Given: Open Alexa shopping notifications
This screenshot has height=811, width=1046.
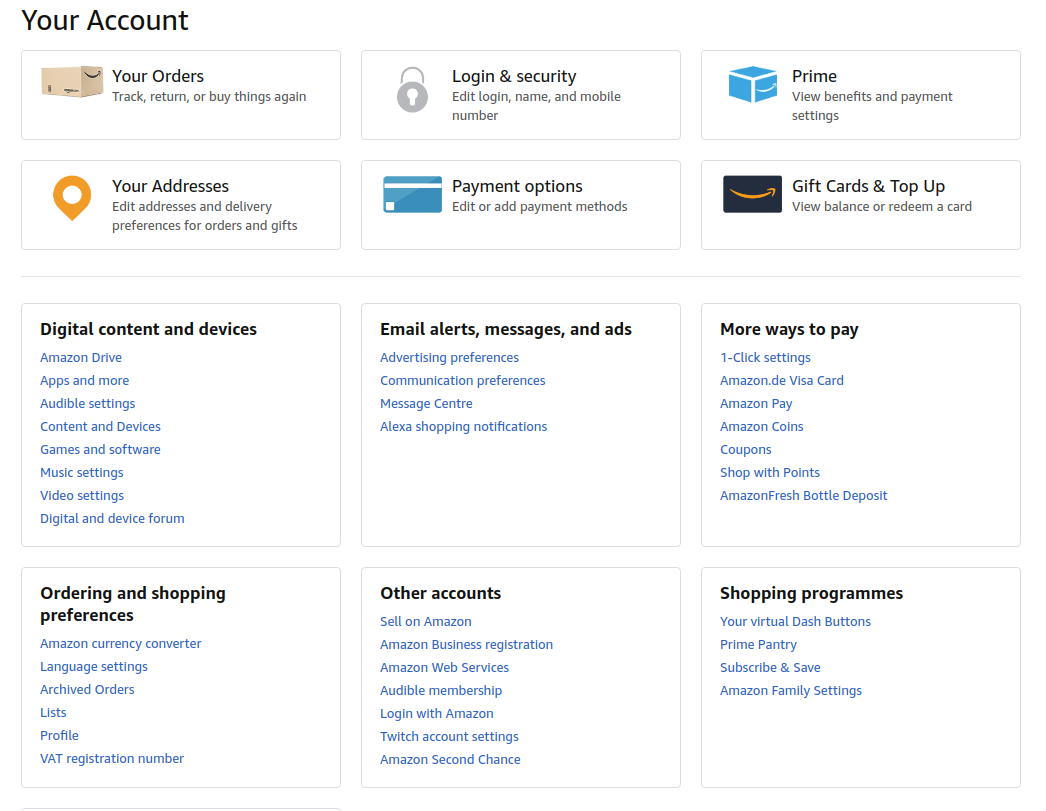Looking at the screenshot, I should tap(464, 427).
